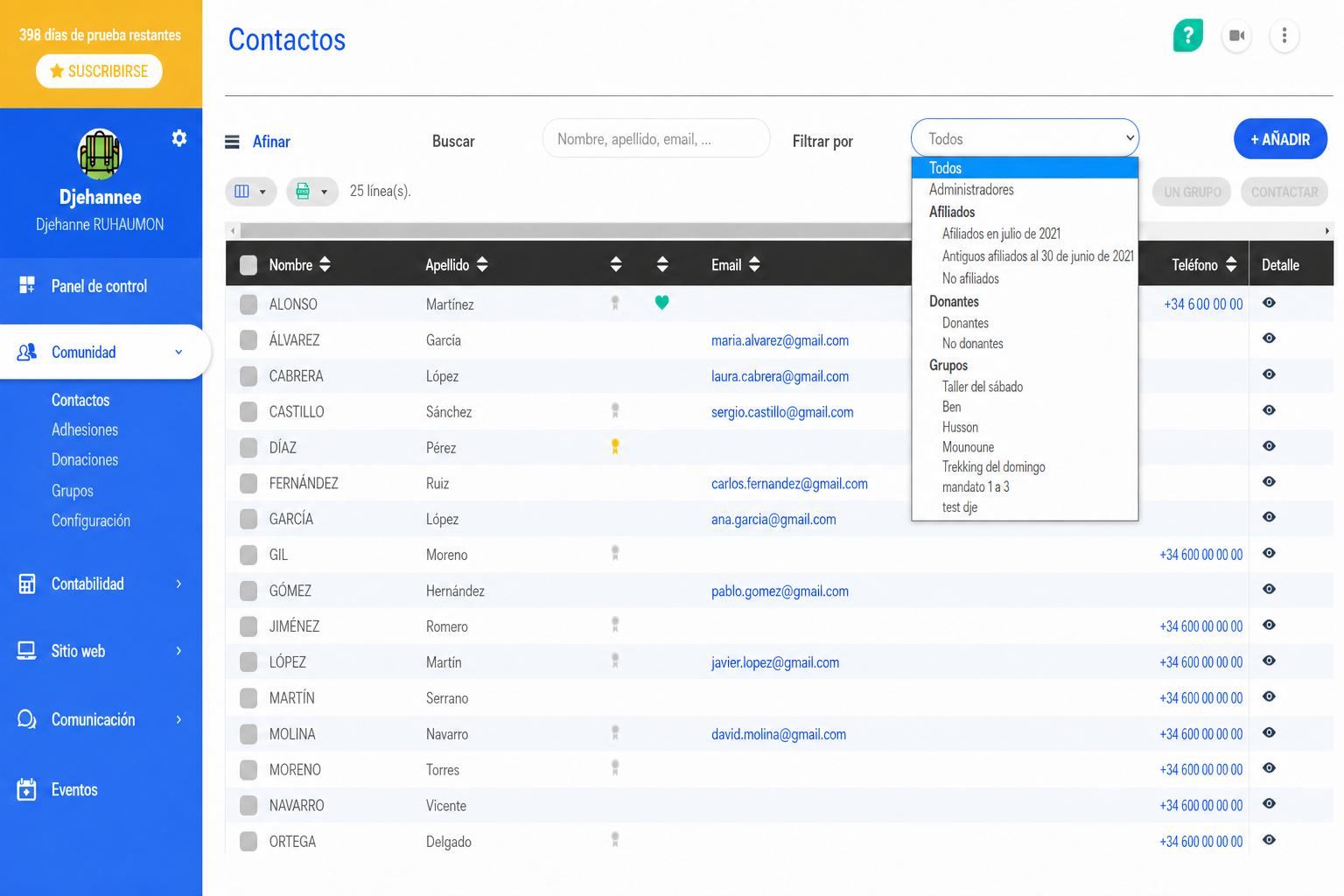Click the SUSCRIBIRSE button
Screen dimensions: 1344x896
pyautogui.click(x=99, y=71)
